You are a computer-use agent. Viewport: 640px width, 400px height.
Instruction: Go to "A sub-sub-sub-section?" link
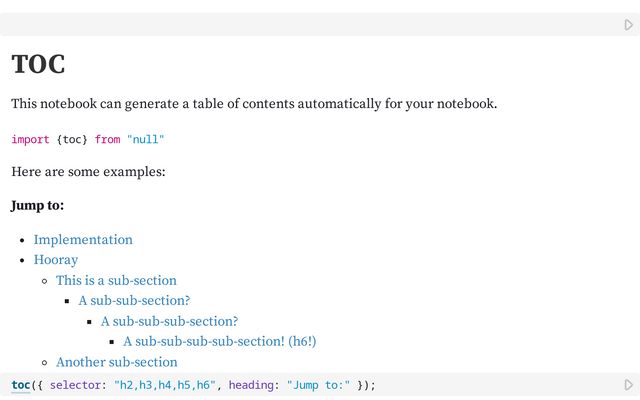click(169, 321)
